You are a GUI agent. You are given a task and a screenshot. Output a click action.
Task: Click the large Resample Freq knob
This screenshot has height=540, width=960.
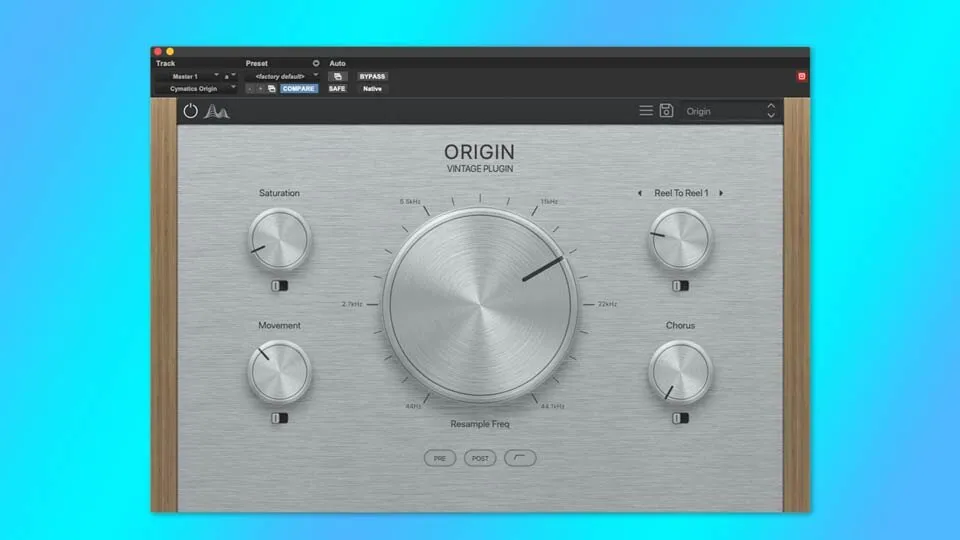[480, 304]
